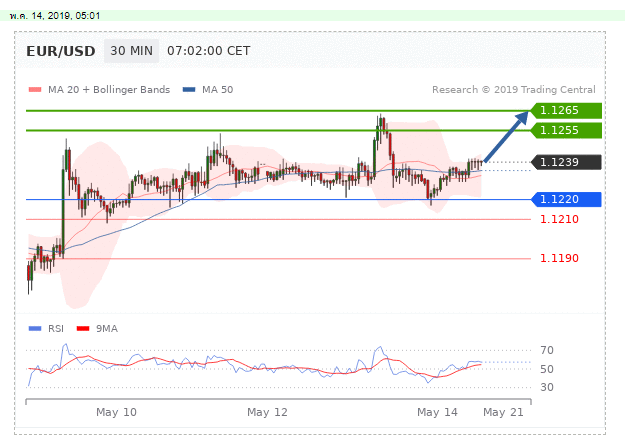Click the red MA 20 legend swatch
Image resolution: width=625 pixels, height=446 pixels.
click(x=35, y=90)
